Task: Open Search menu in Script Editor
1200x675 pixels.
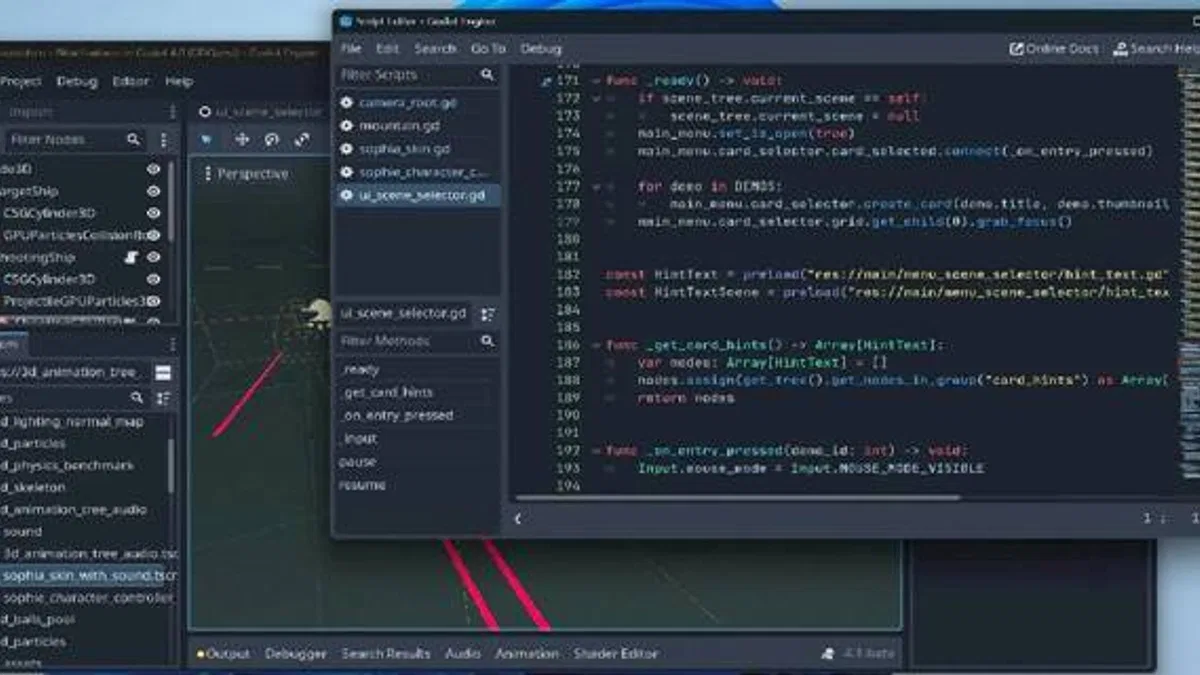Action: coord(435,48)
